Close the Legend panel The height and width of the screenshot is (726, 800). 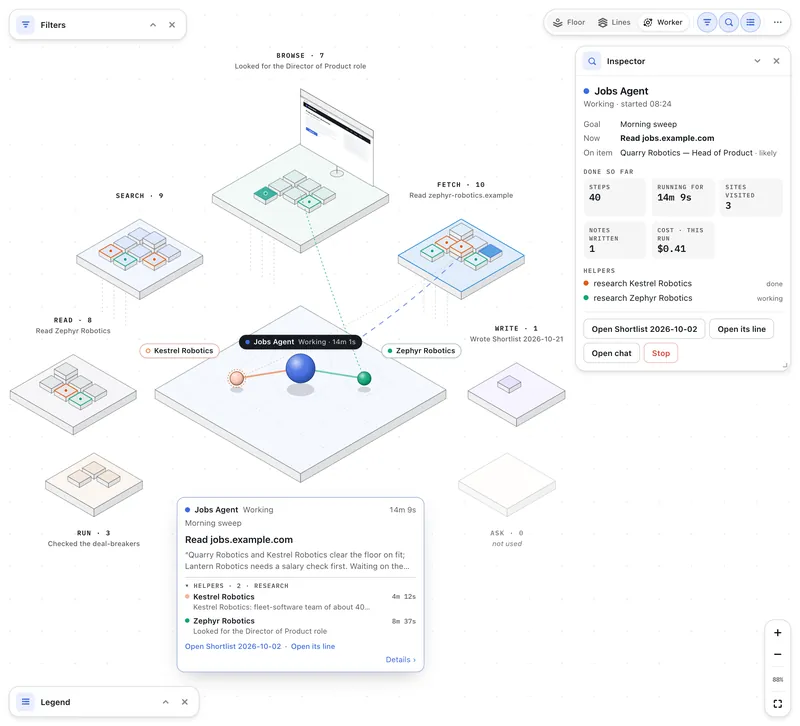tap(185, 702)
